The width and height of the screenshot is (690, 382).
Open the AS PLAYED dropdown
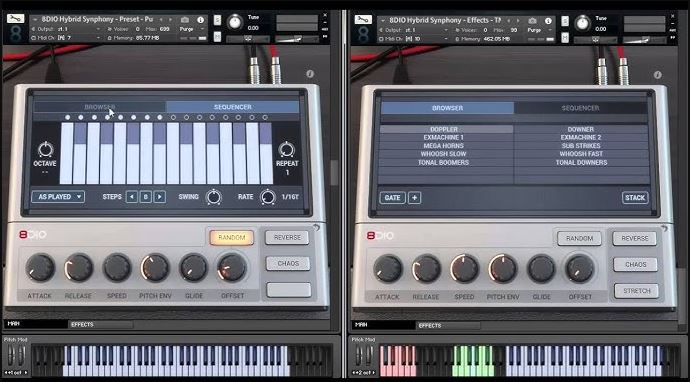click(58, 197)
